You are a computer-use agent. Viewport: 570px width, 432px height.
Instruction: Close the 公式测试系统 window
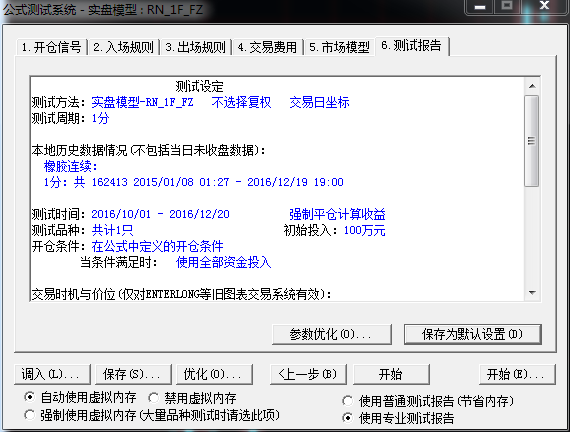(x=544, y=6)
